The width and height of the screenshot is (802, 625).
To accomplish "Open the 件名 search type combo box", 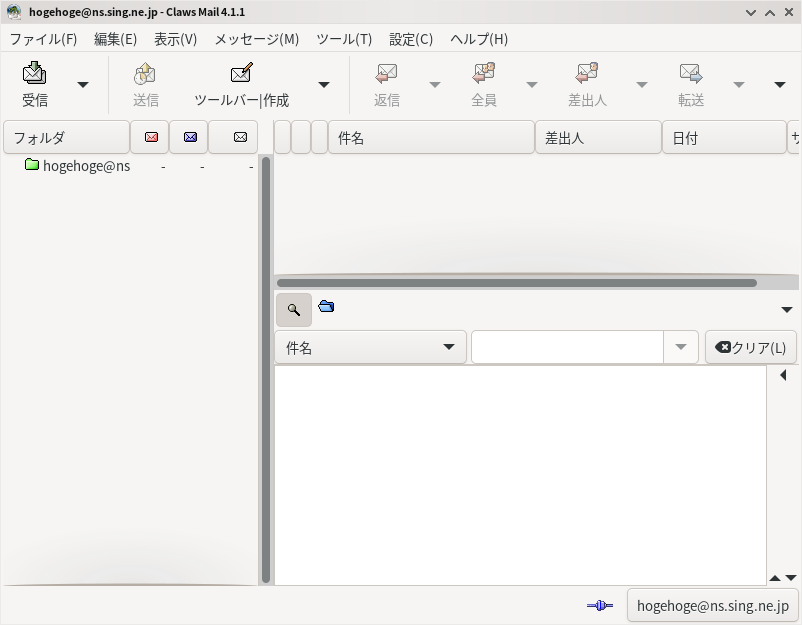I will 370,347.
